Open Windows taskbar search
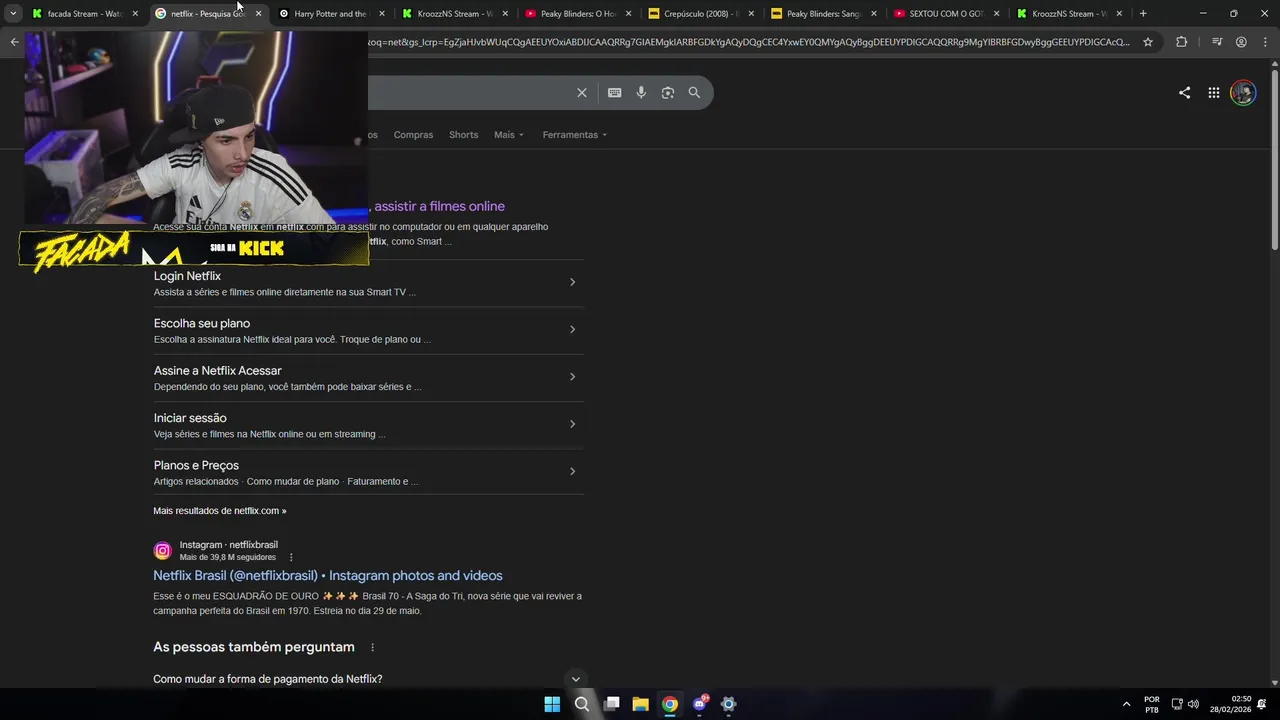This screenshot has height=720, width=1280. pos(581,704)
